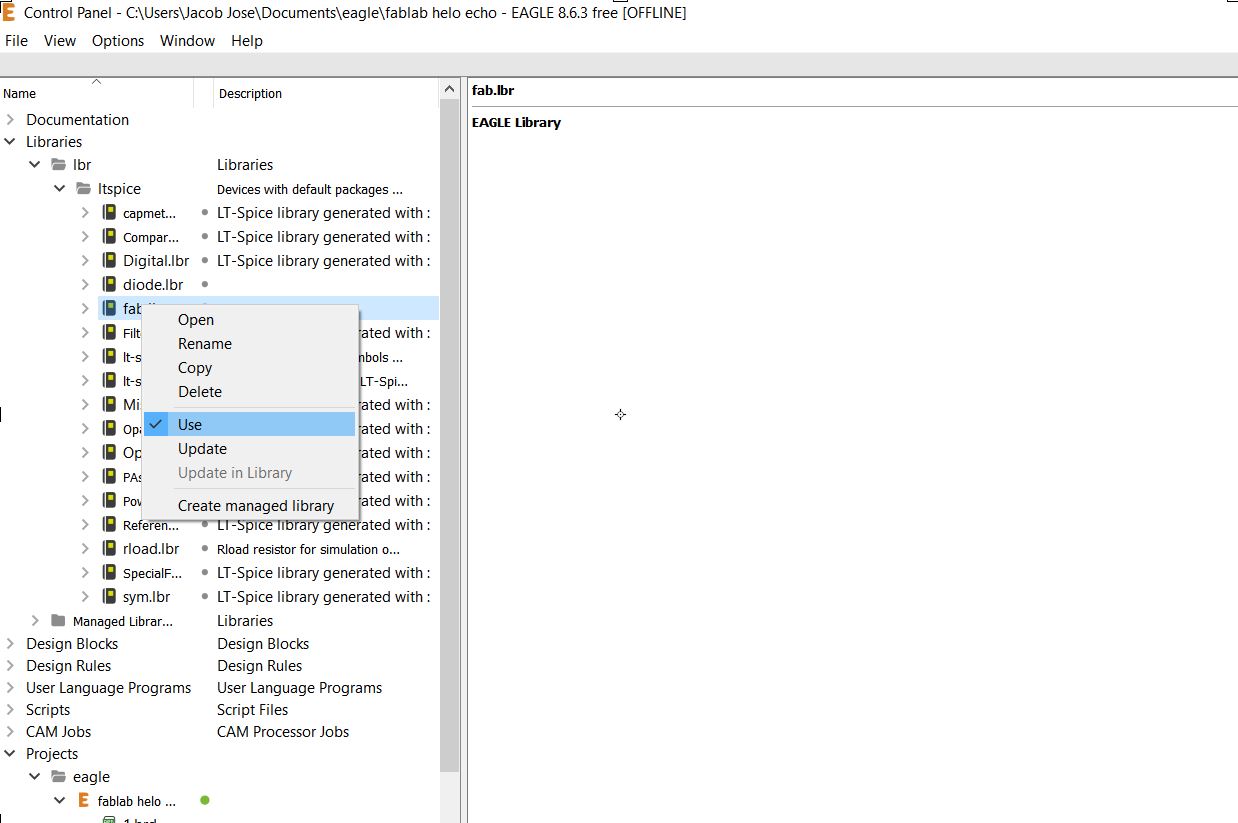Click the Filt... library book icon
This screenshot has height=823, width=1238.
109,332
